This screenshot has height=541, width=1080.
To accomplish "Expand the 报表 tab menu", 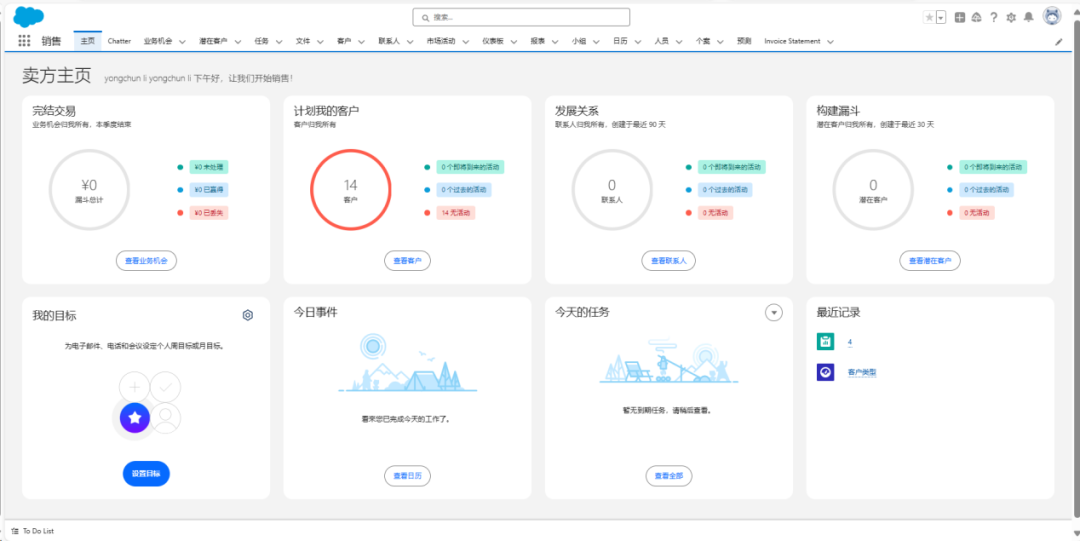I will point(555,41).
